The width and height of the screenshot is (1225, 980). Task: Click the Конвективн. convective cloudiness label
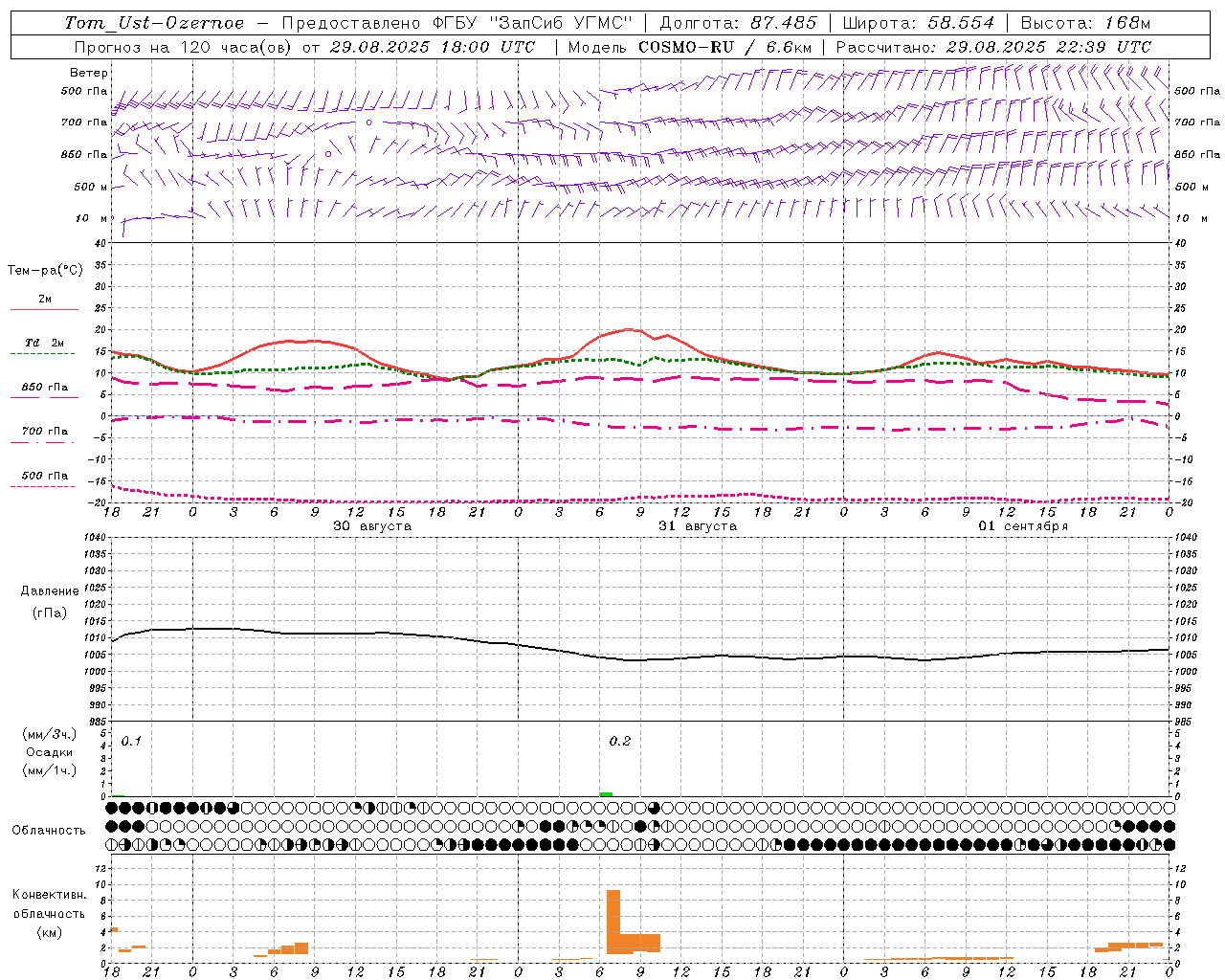click(x=50, y=895)
